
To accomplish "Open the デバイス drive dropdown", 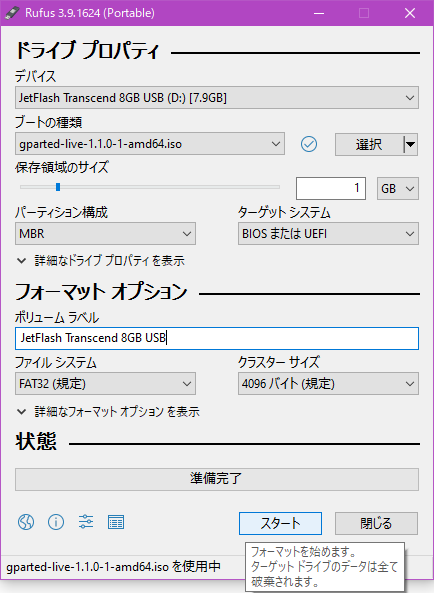I will pos(217,98).
